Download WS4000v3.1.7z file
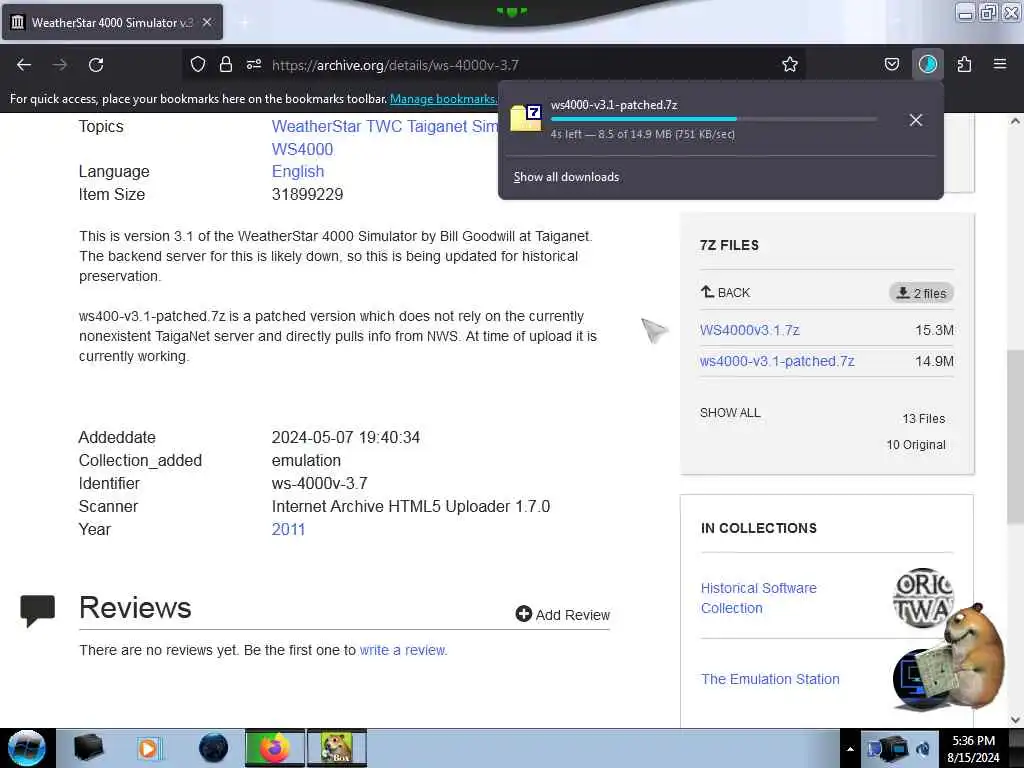This screenshot has height=768, width=1024. tap(750, 330)
